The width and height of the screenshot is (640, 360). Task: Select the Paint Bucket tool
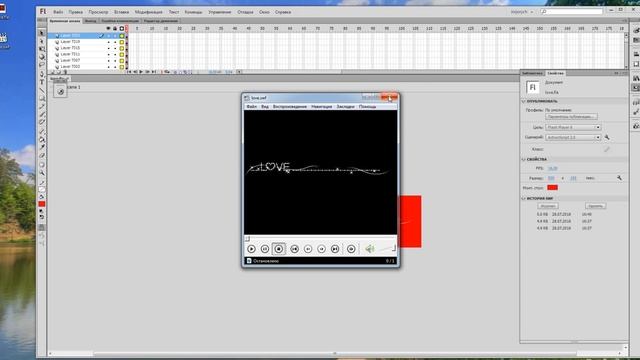pos(42,140)
